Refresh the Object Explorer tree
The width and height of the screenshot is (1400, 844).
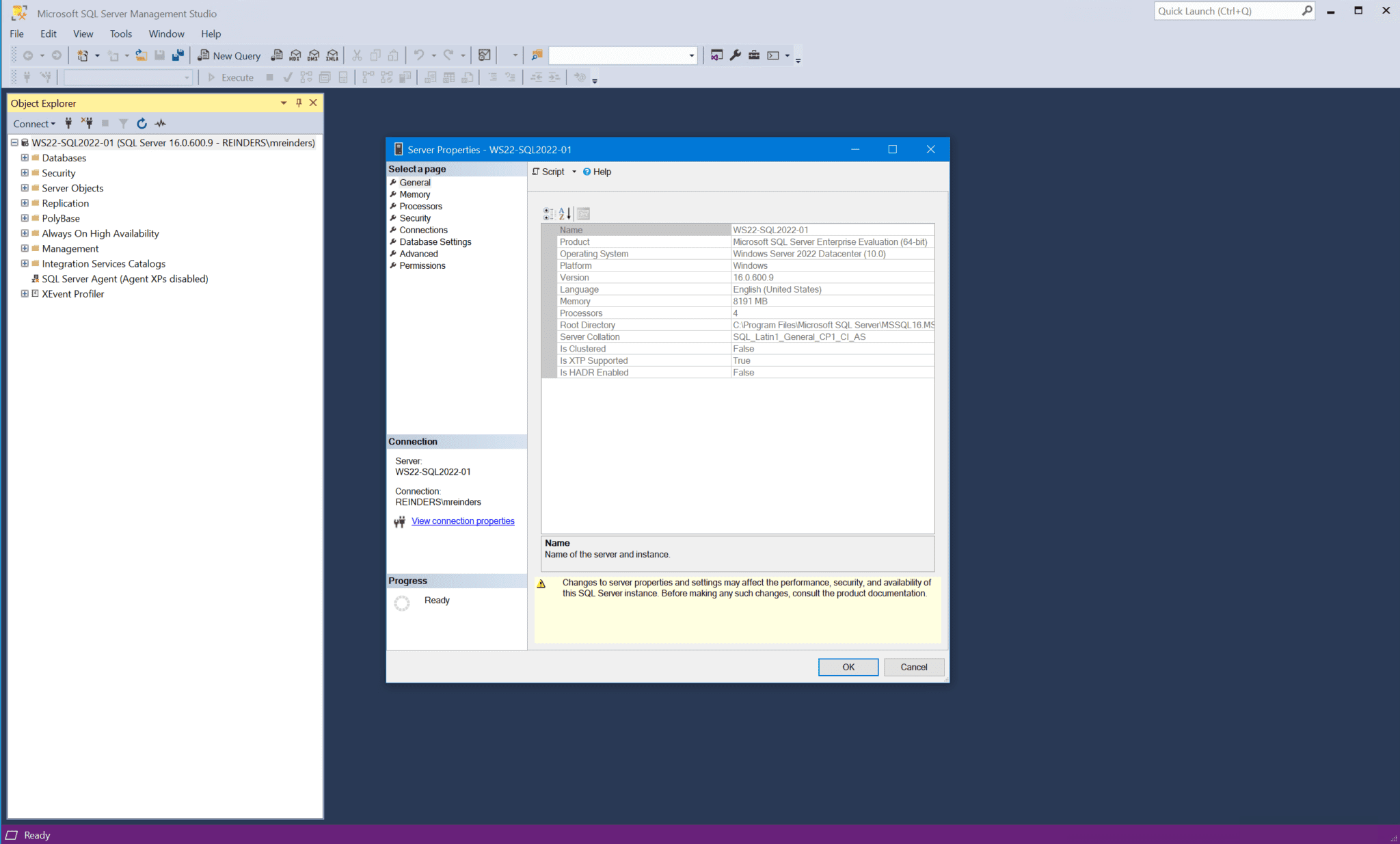click(142, 123)
